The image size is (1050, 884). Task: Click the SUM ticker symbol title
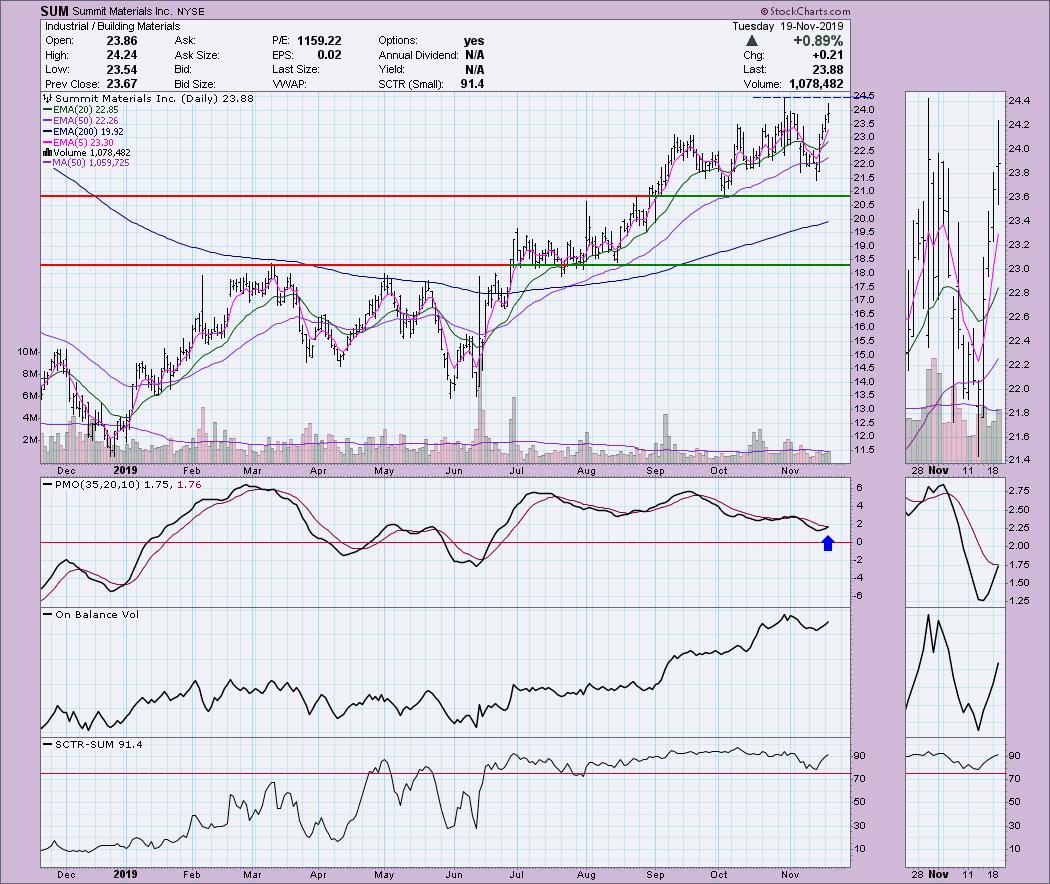(55, 11)
